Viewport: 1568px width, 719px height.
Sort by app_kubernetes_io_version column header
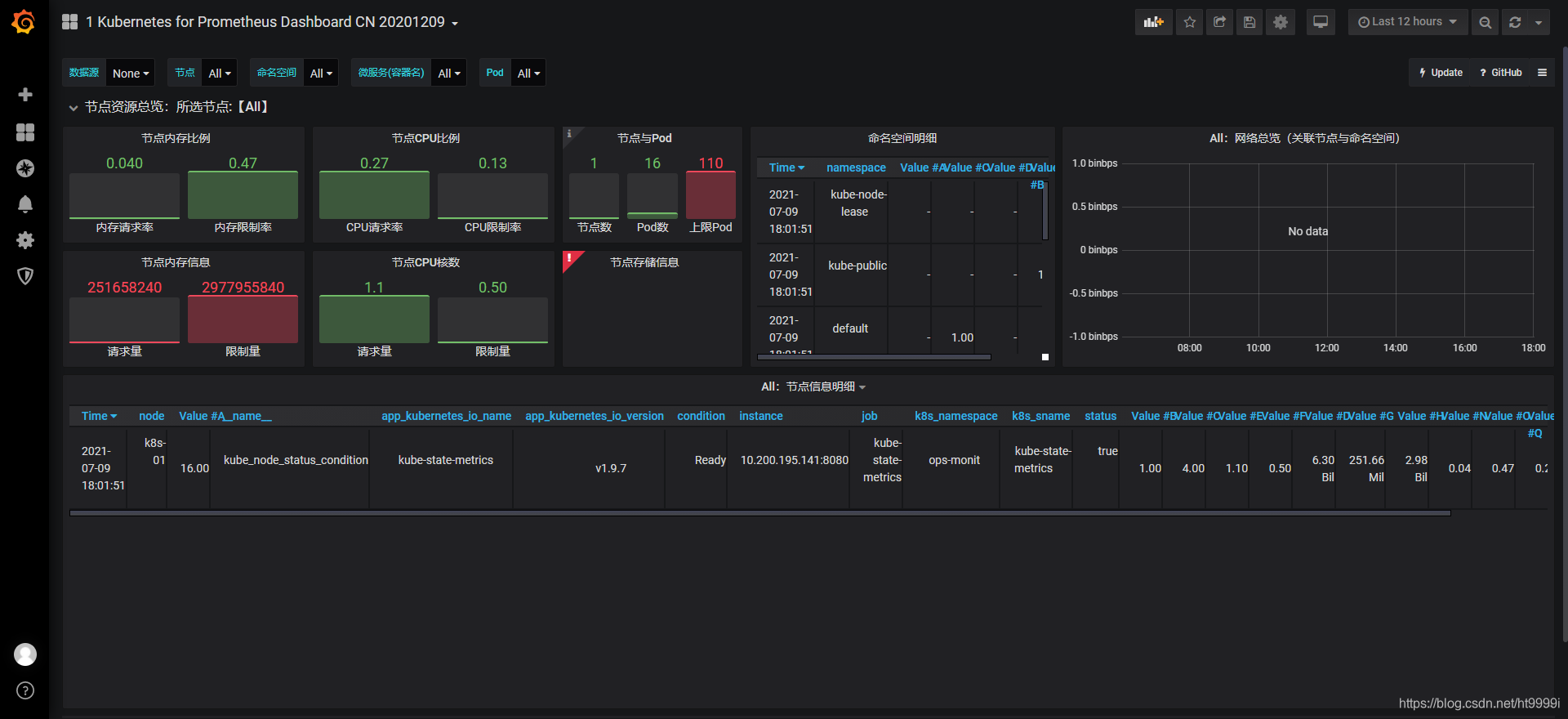pos(595,416)
